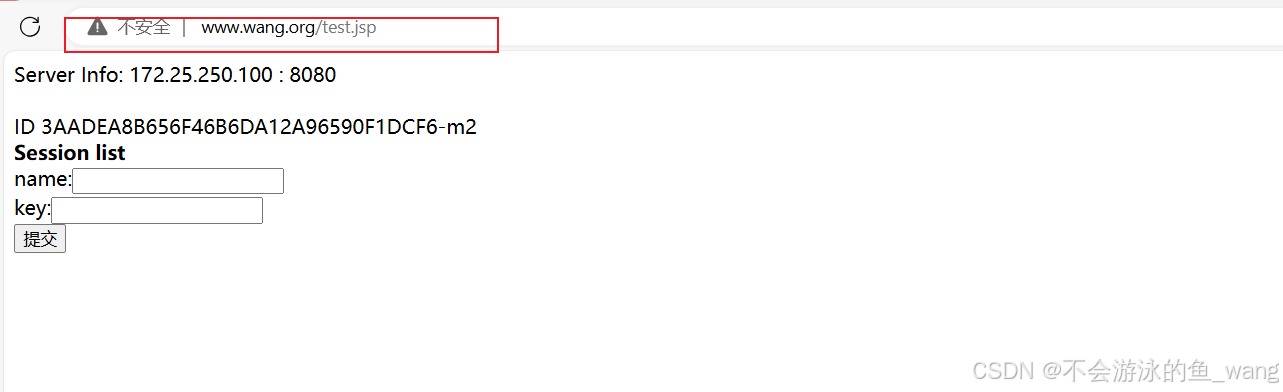Image resolution: width=1283 pixels, height=392 pixels.
Task: Click the not-secure warning triangle icon
Action: coord(97,27)
